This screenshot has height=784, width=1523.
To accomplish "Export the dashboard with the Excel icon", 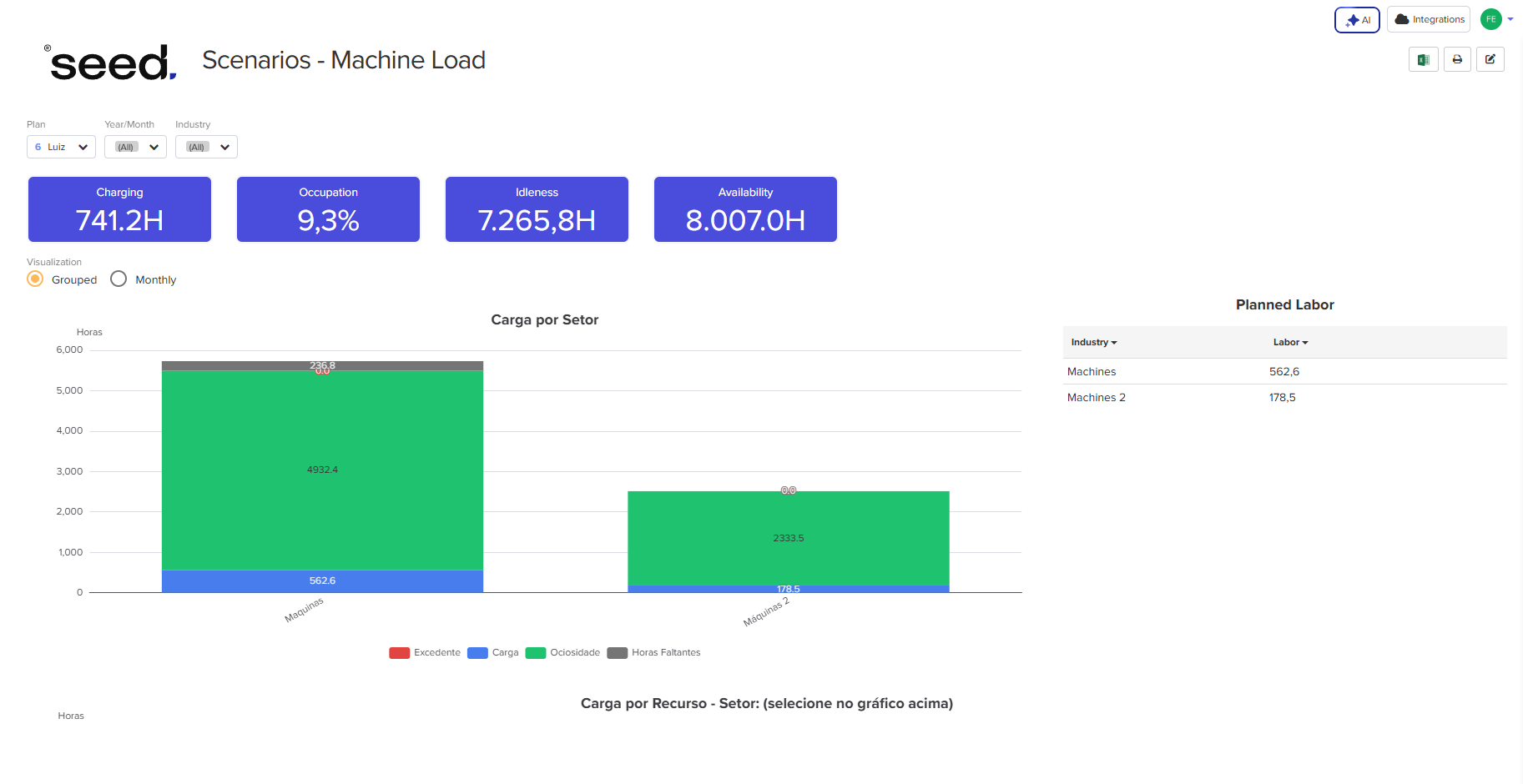I will pyautogui.click(x=1423, y=60).
